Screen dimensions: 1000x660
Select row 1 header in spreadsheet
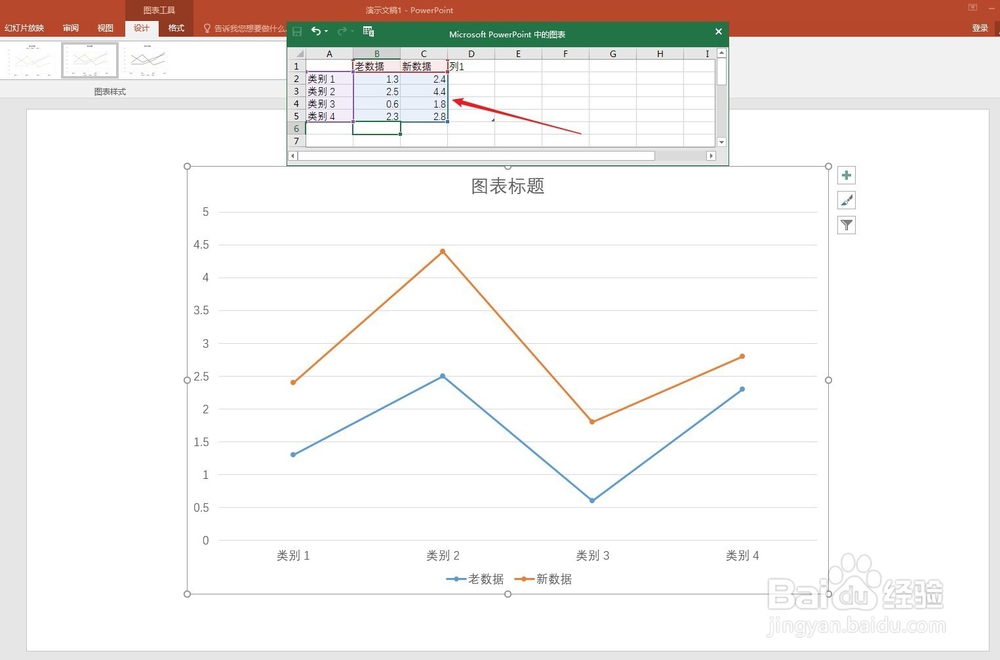(297, 66)
